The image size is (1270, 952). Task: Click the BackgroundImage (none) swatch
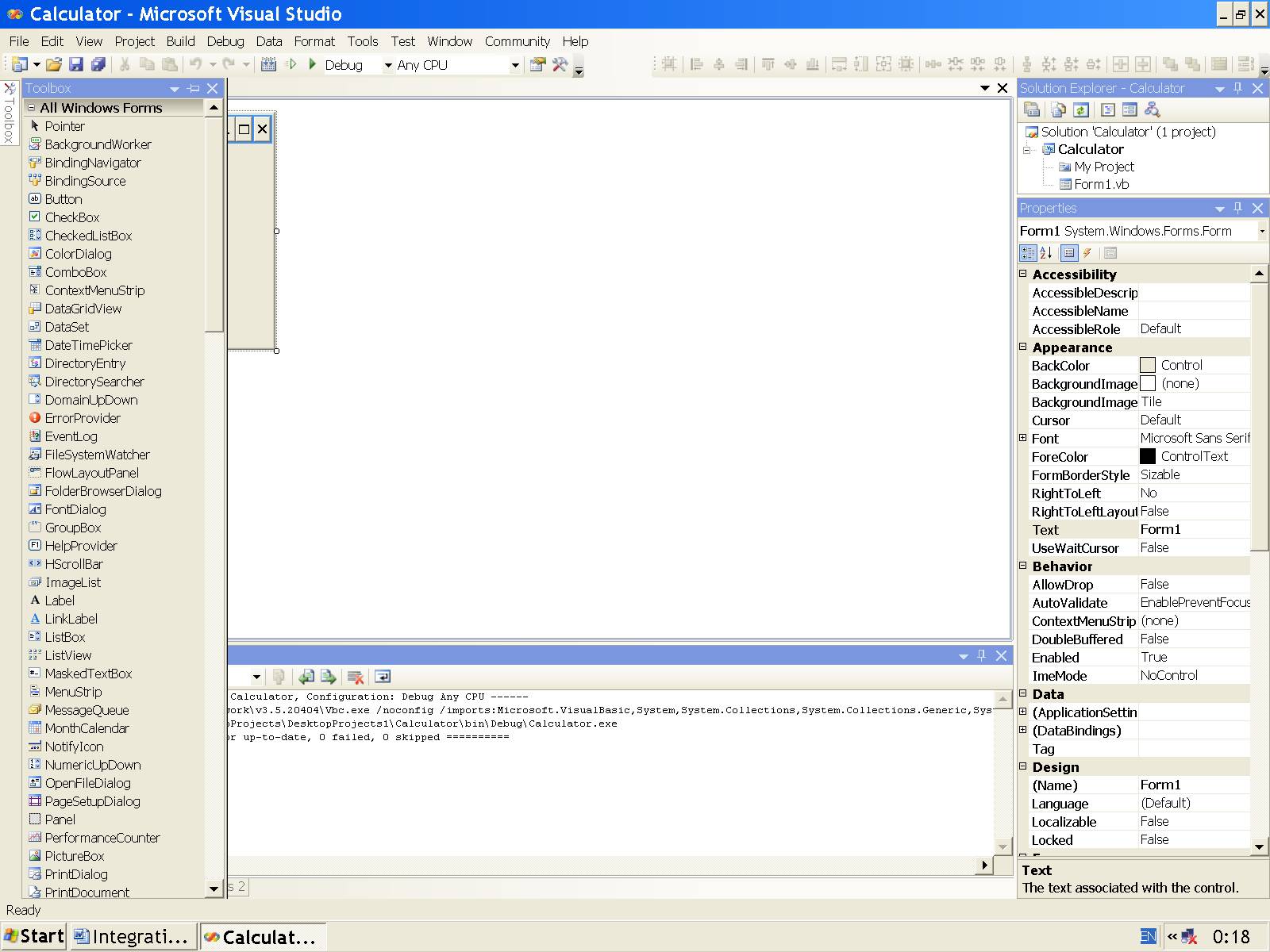point(1148,383)
